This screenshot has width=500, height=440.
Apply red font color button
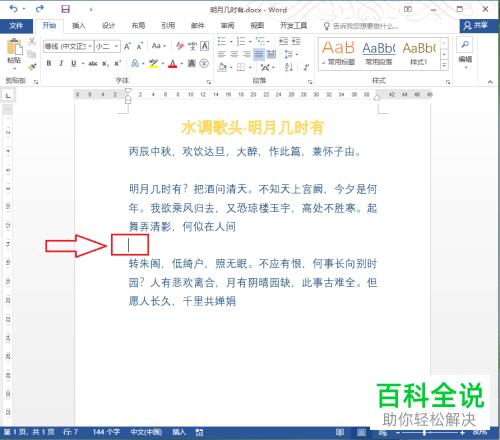point(173,63)
